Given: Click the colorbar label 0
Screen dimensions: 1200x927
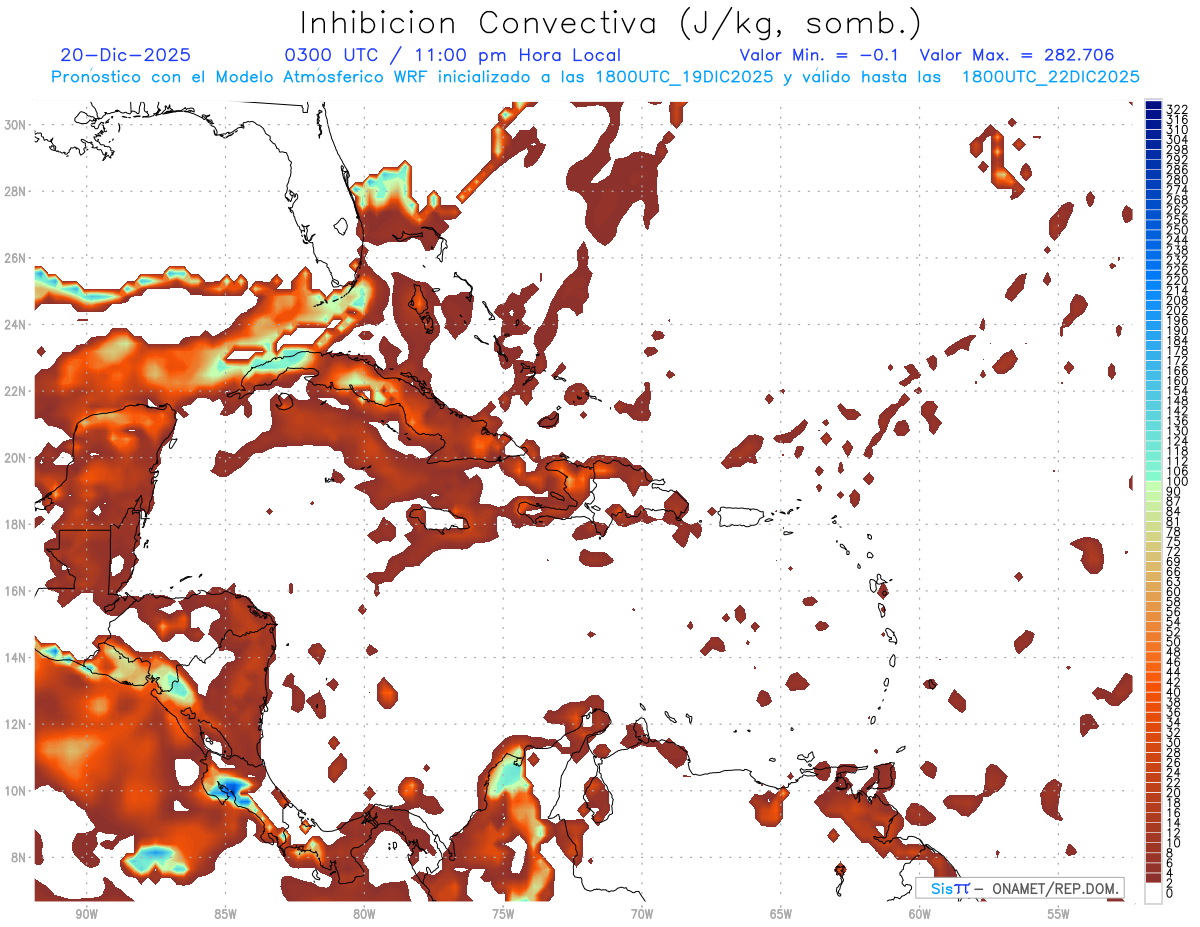Looking at the screenshot, I should (x=1170, y=894).
